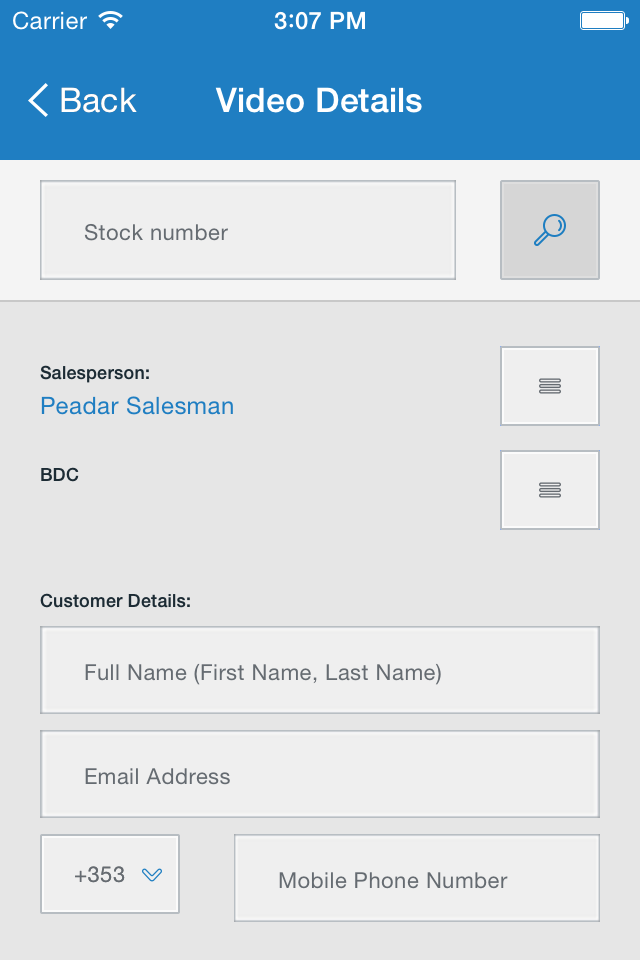This screenshot has height=960, width=640.
Task: Tap the BDC label
Action: pyautogui.click(x=59, y=475)
